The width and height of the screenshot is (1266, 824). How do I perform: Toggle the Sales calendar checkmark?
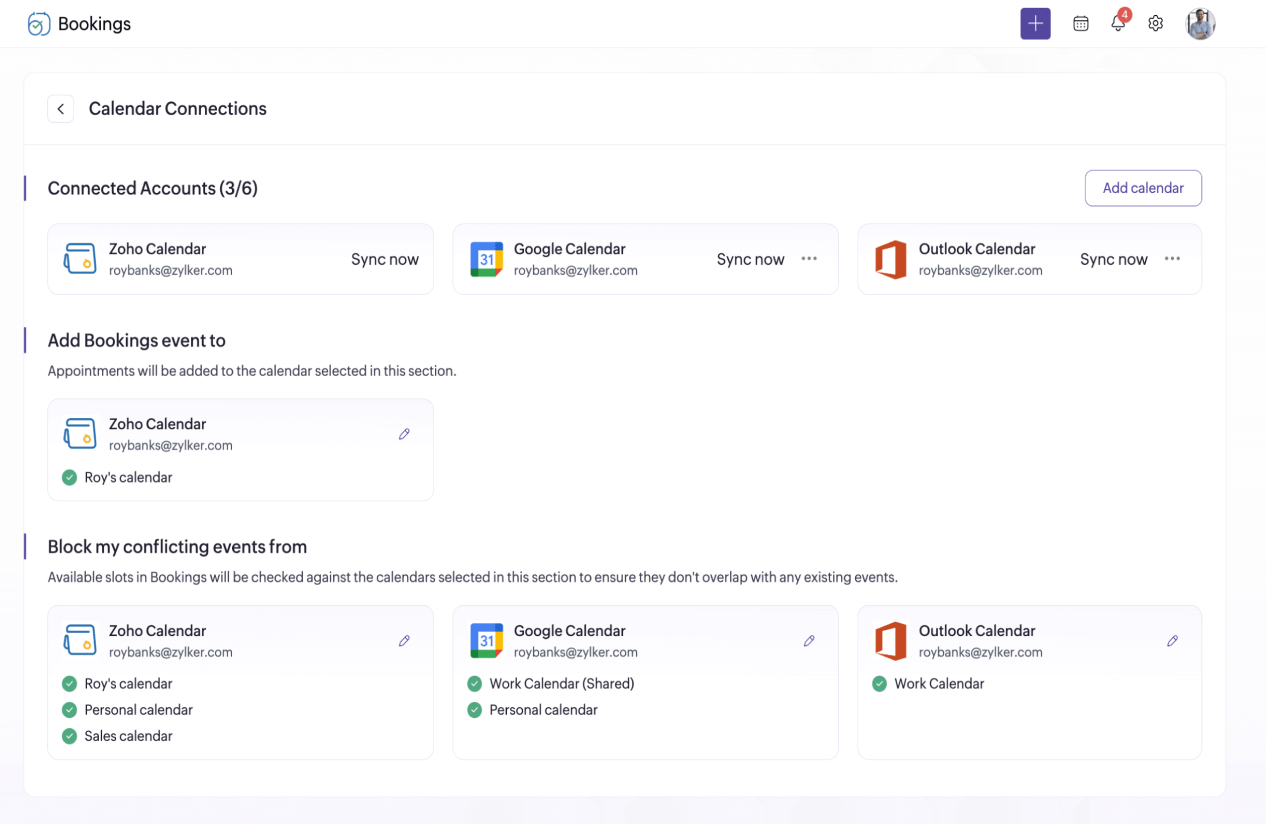pyautogui.click(x=69, y=736)
